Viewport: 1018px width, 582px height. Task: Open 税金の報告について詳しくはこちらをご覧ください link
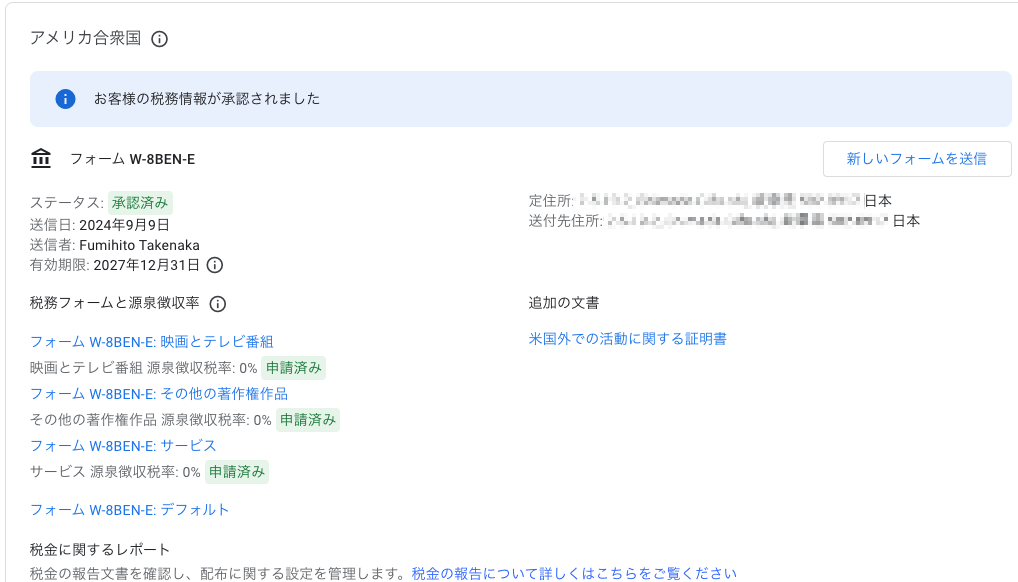click(x=575, y=574)
